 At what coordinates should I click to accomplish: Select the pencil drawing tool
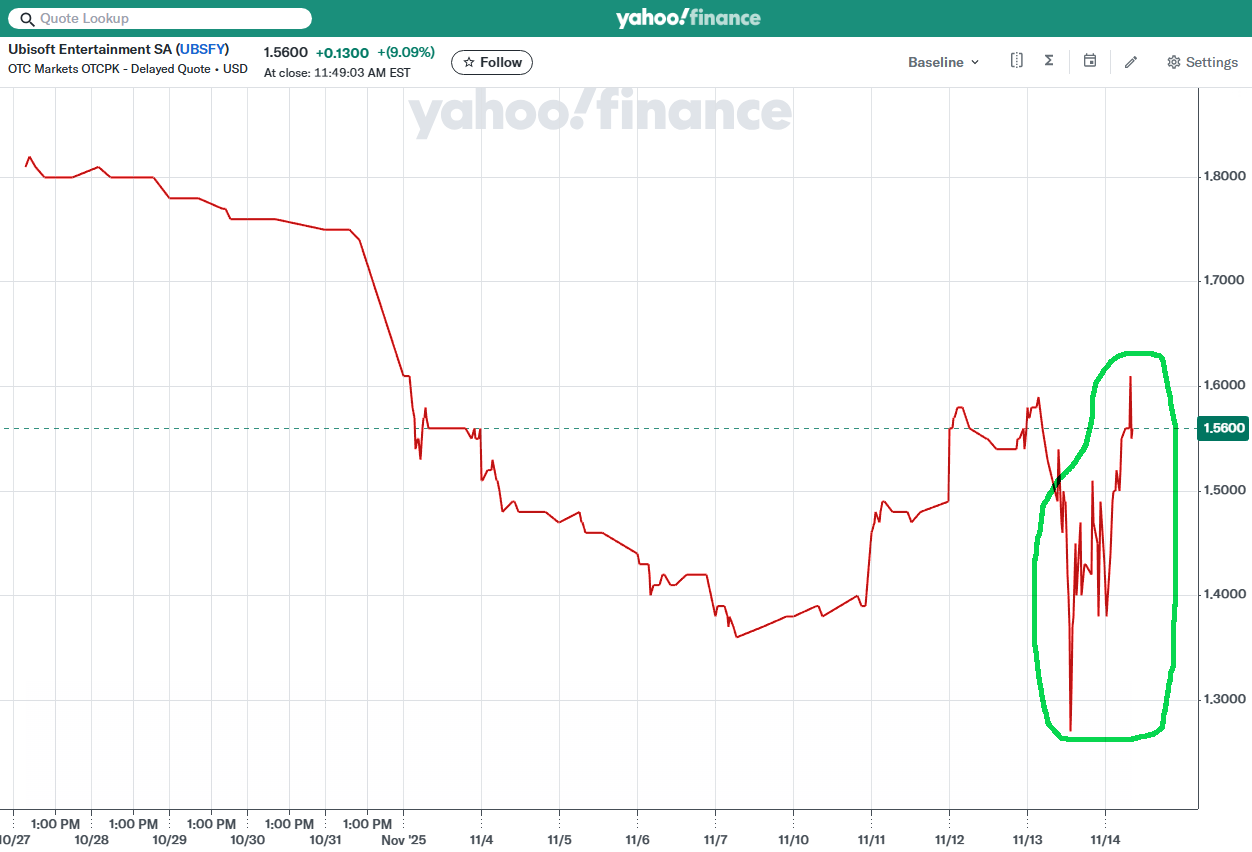(x=1131, y=62)
